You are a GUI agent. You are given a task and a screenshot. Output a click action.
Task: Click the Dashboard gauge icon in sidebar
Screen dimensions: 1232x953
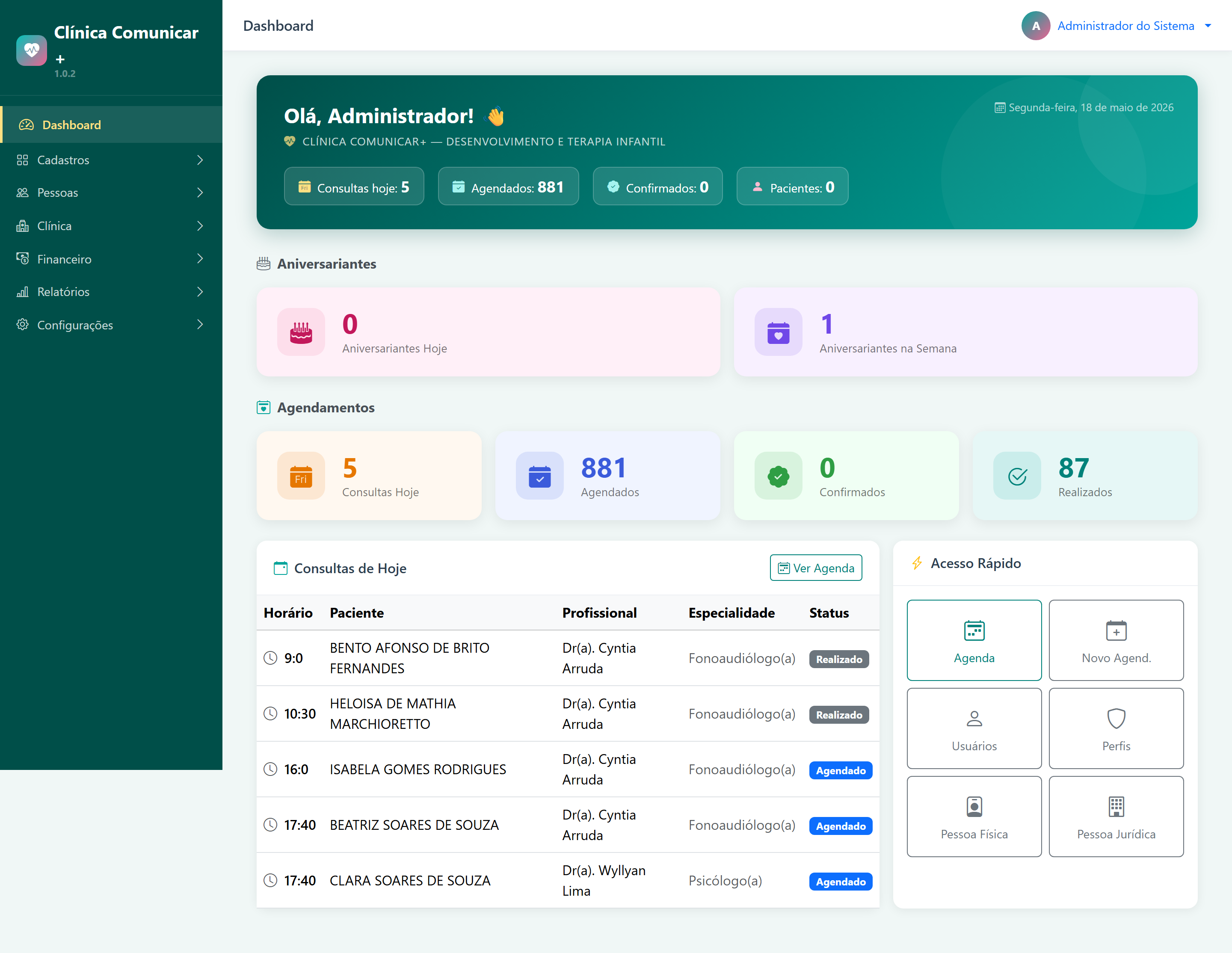pos(26,124)
